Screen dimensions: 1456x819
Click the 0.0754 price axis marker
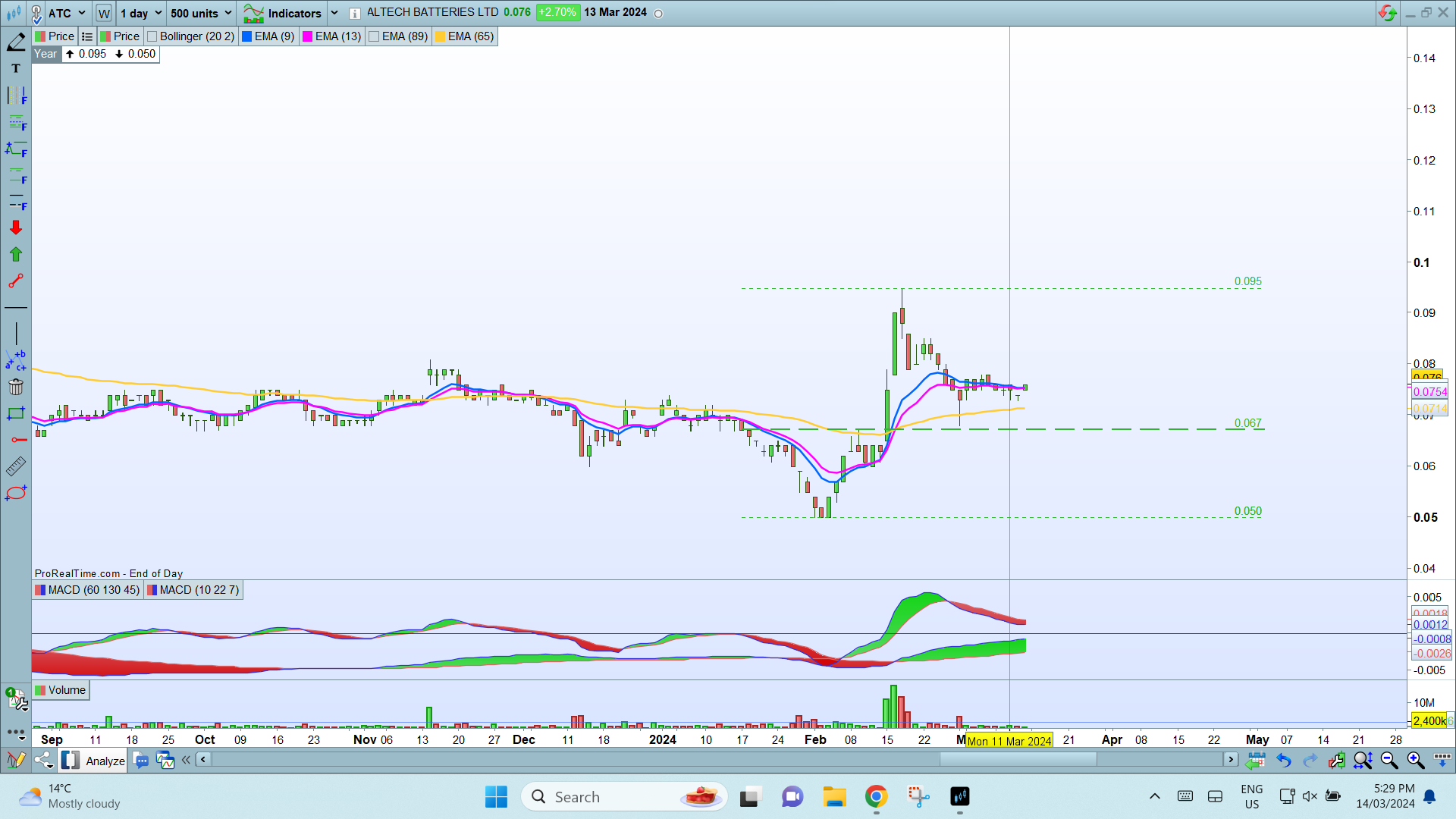1430,392
